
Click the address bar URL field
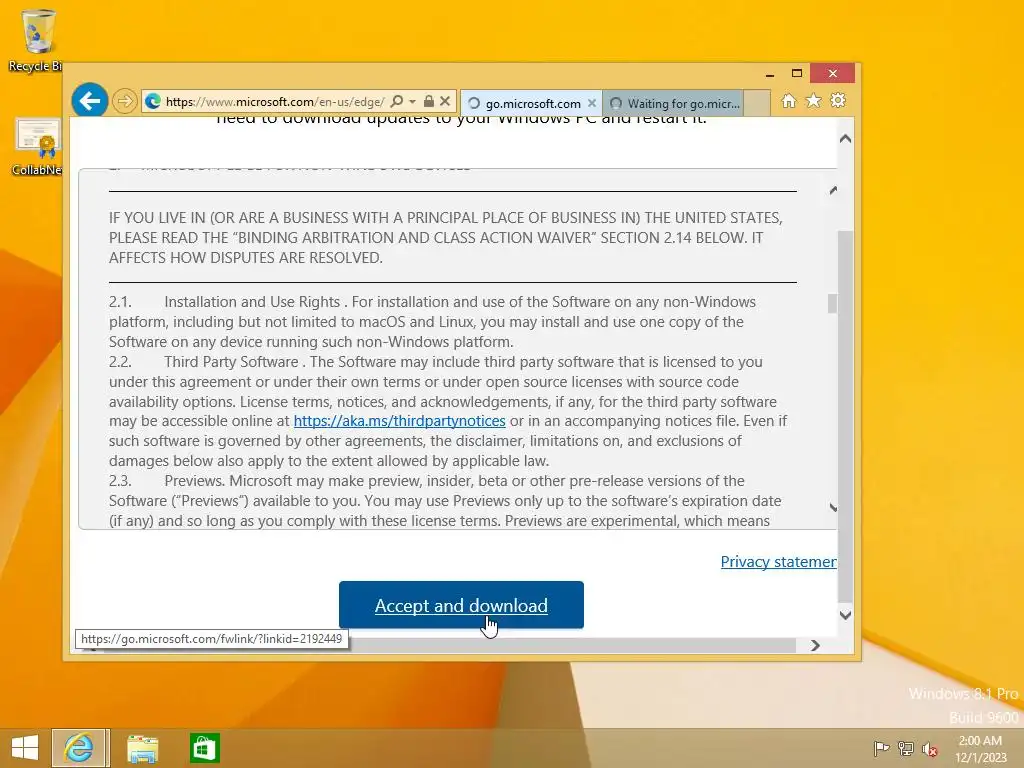tap(275, 101)
